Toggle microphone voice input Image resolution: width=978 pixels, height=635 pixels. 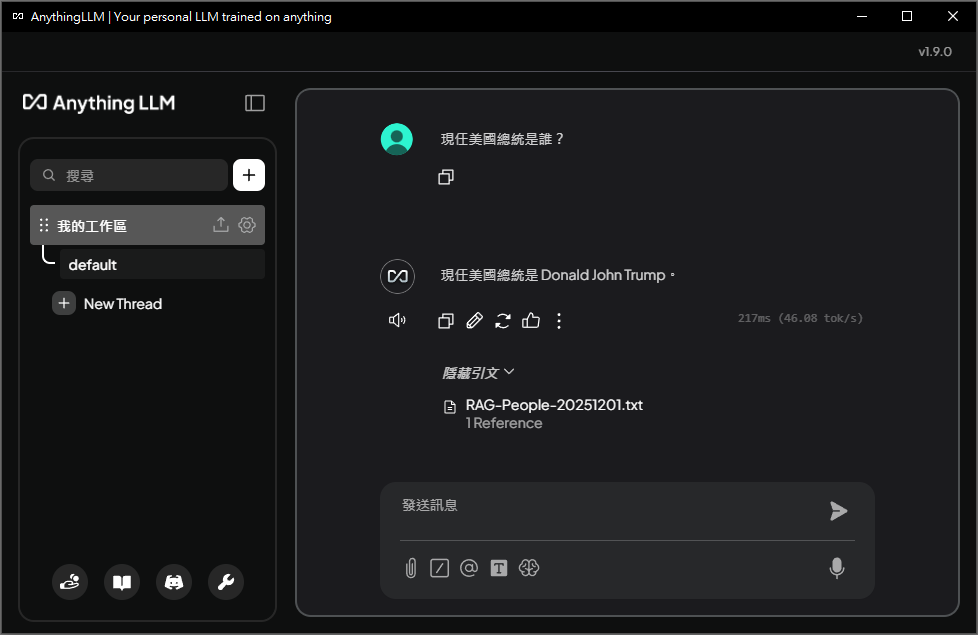(837, 568)
